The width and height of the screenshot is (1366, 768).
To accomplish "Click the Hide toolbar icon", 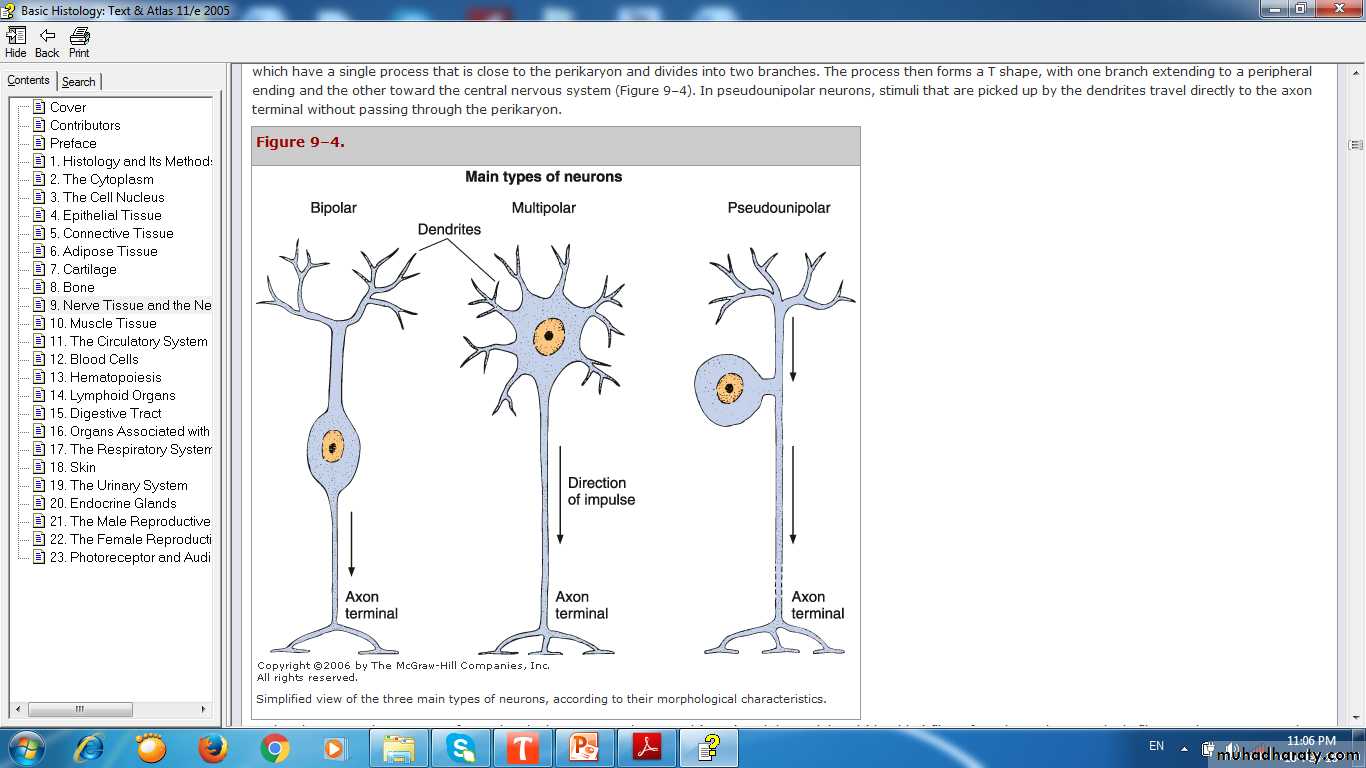I will 16,42.
